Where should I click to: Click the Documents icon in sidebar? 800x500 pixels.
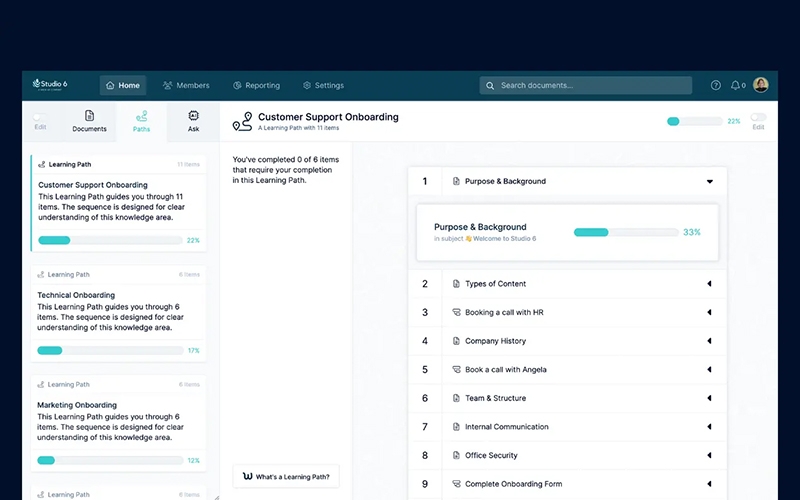click(90, 117)
